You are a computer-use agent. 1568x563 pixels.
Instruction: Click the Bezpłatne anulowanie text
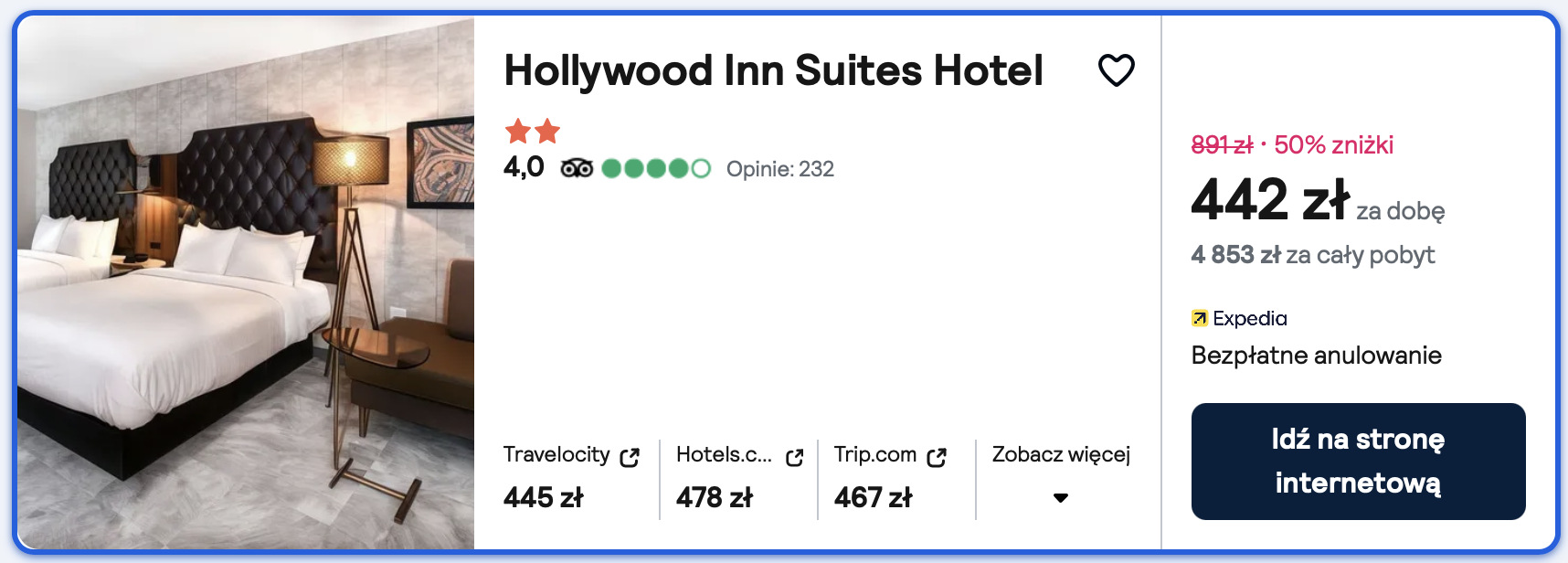tap(1316, 356)
